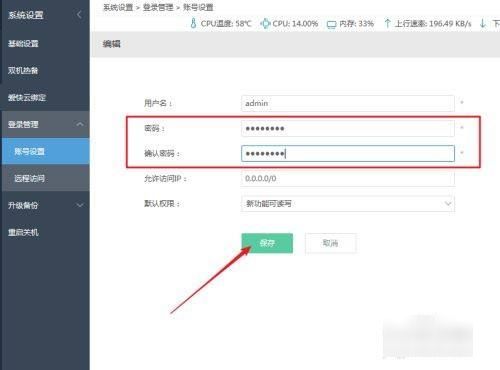Click the memory usage monitor icon
The height and width of the screenshot is (370, 500).
click(331, 24)
